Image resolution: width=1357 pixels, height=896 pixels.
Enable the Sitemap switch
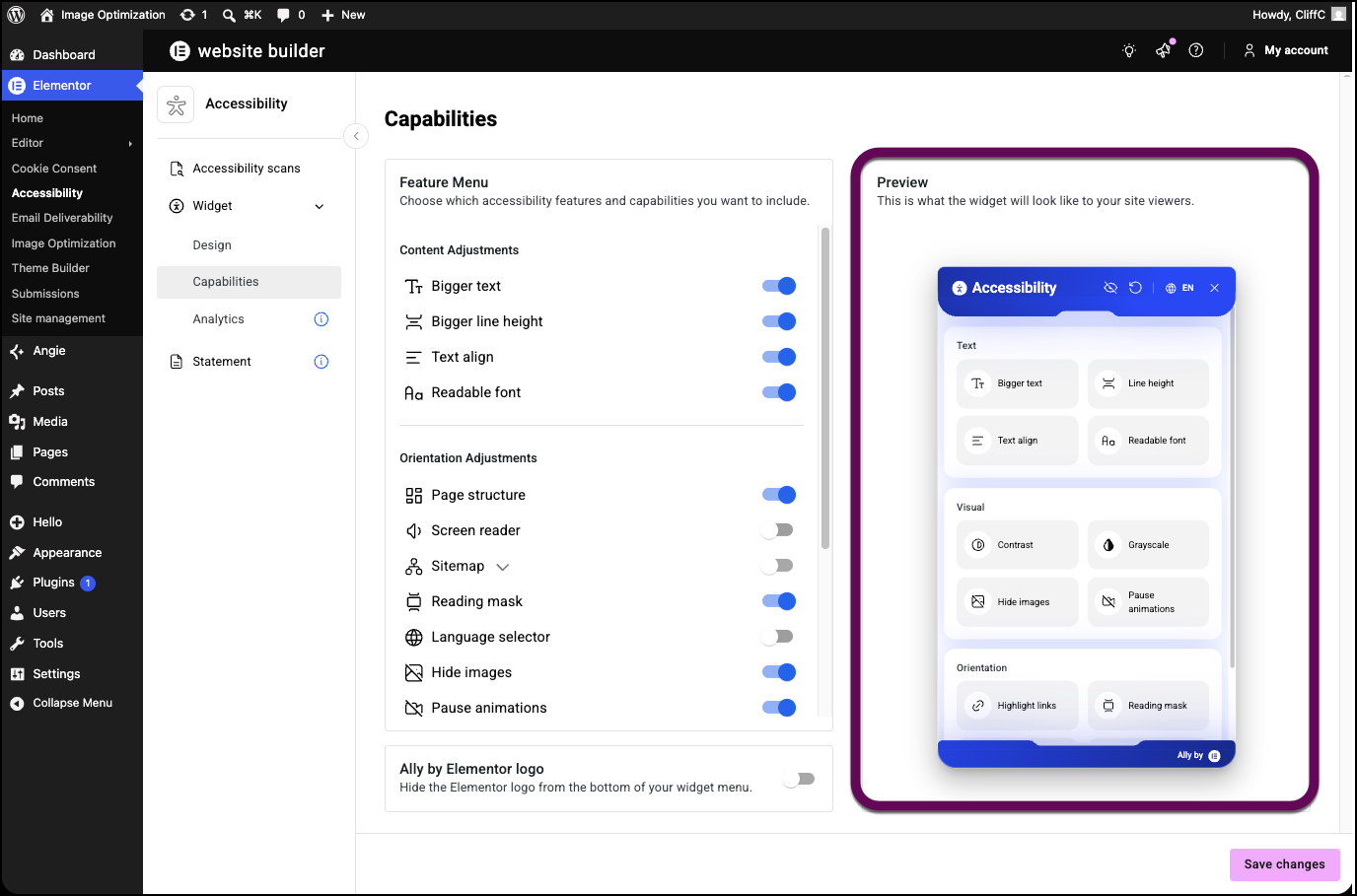coord(777,566)
